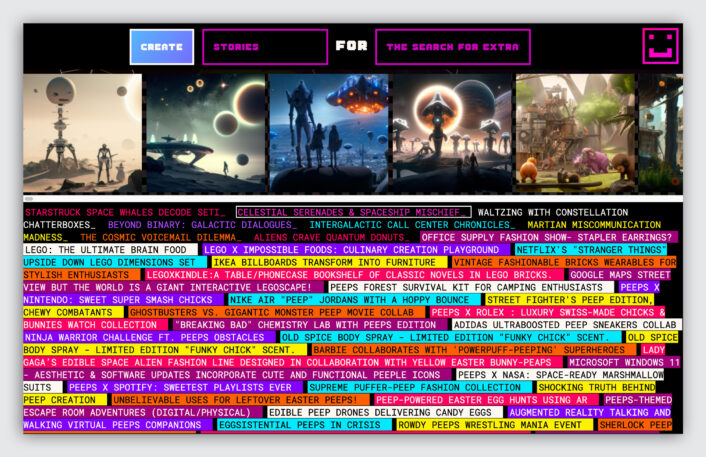Click 'The Search for Extra' topic field
Screen dimensions: 706x457
click(x=453, y=47)
